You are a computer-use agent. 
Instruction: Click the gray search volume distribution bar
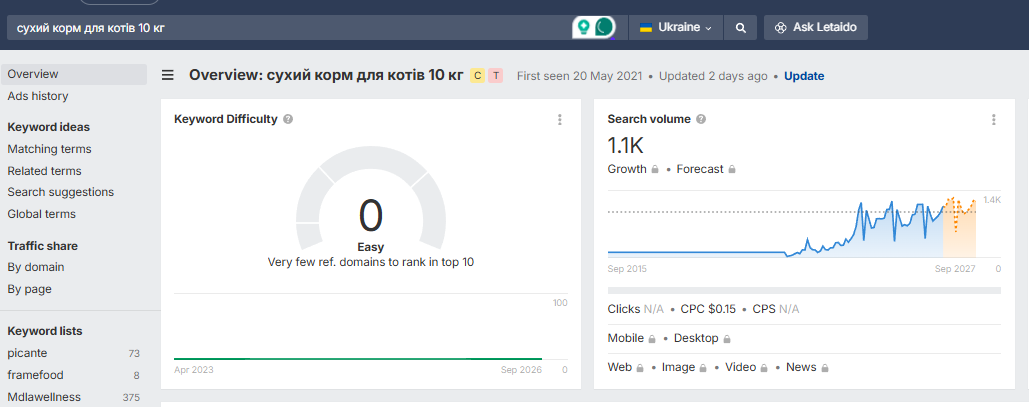pos(804,290)
